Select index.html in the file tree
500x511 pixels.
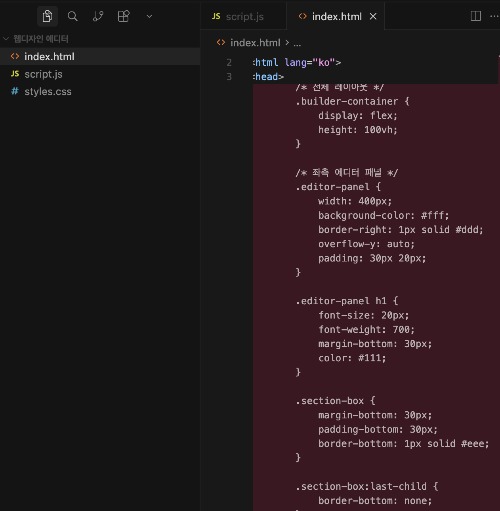[x=100, y=56]
